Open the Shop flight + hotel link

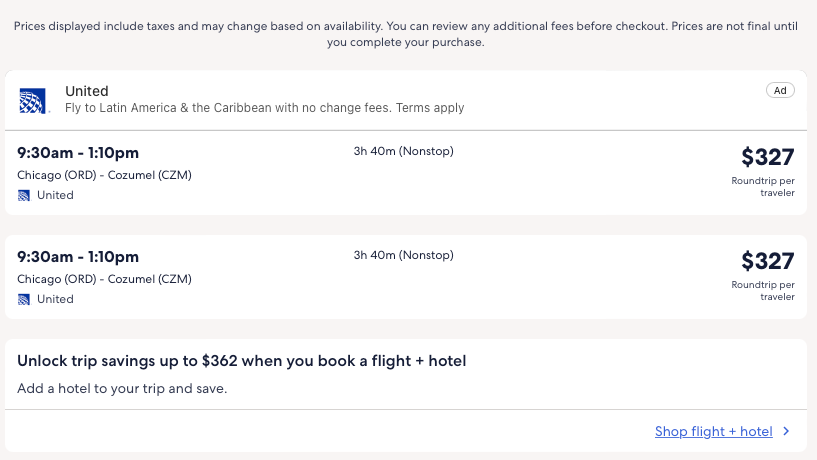[713, 432]
